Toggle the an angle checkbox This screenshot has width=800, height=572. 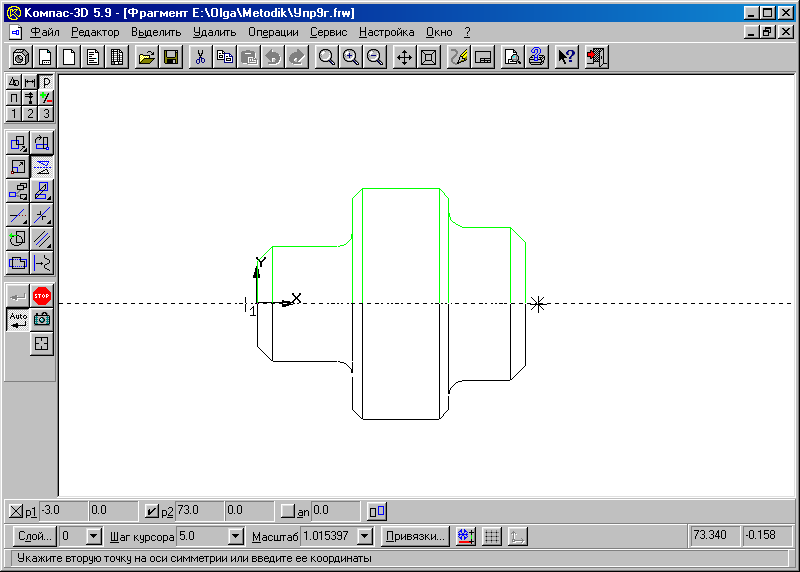tap(288, 511)
